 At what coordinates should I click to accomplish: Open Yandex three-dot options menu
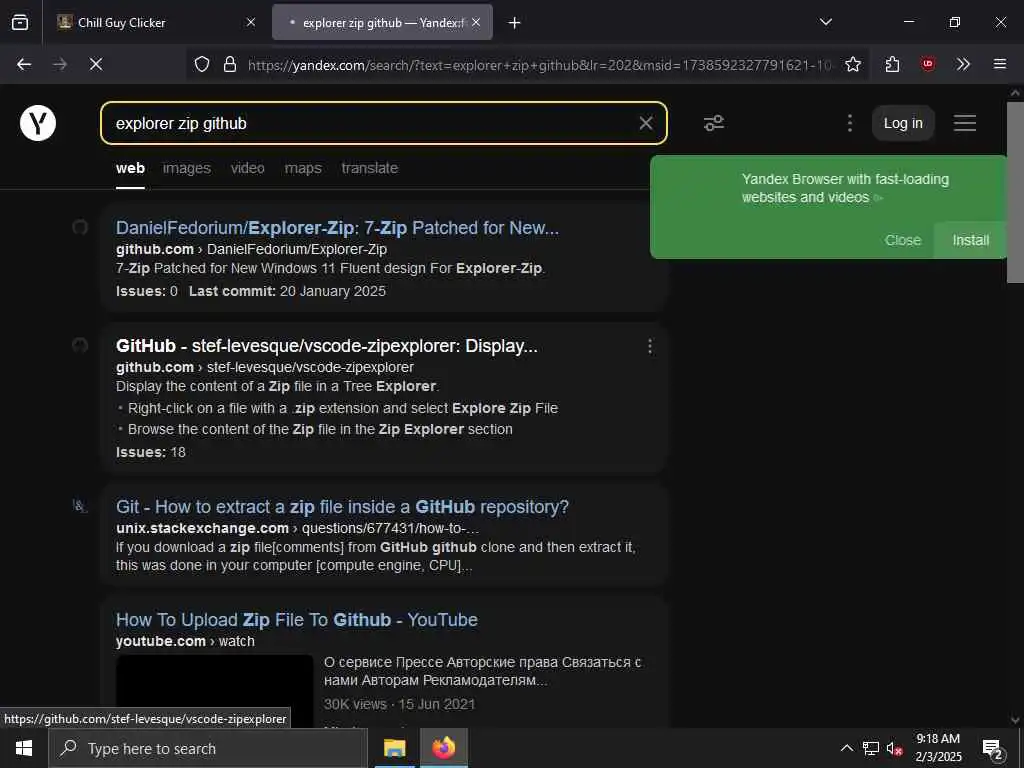(849, 123)
